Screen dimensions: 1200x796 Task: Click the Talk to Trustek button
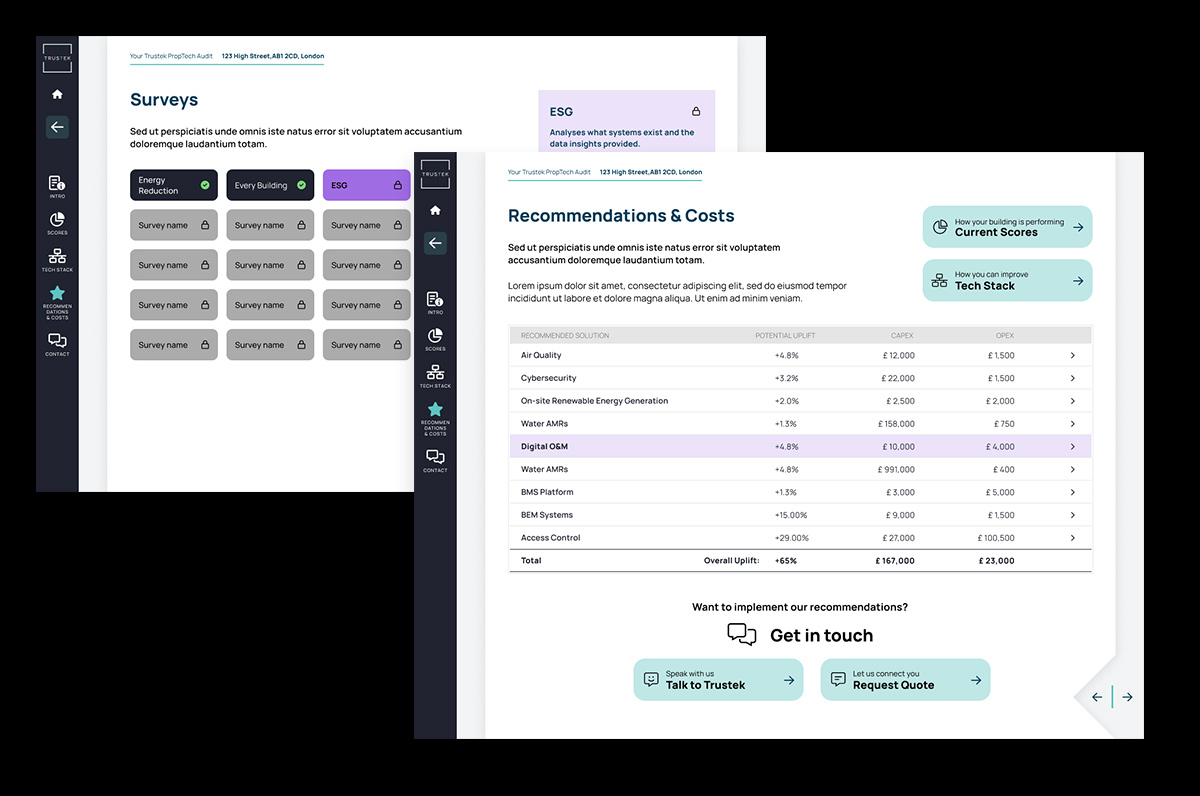[718, 679]
